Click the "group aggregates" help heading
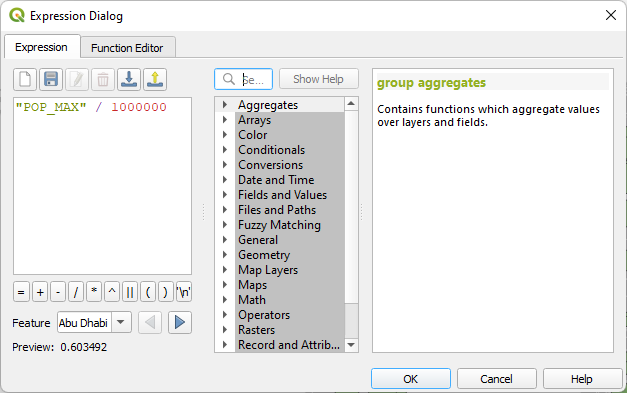627x393 pixels. (x=431, y=83)
